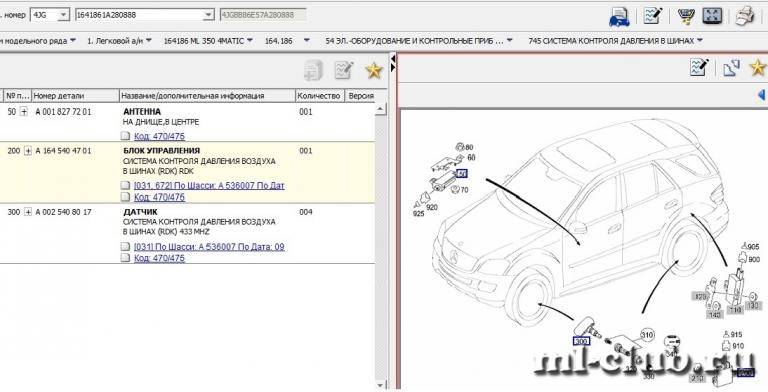Click the Название/дополнительная информация column header

pyautogui.click(x=207, y=96)
